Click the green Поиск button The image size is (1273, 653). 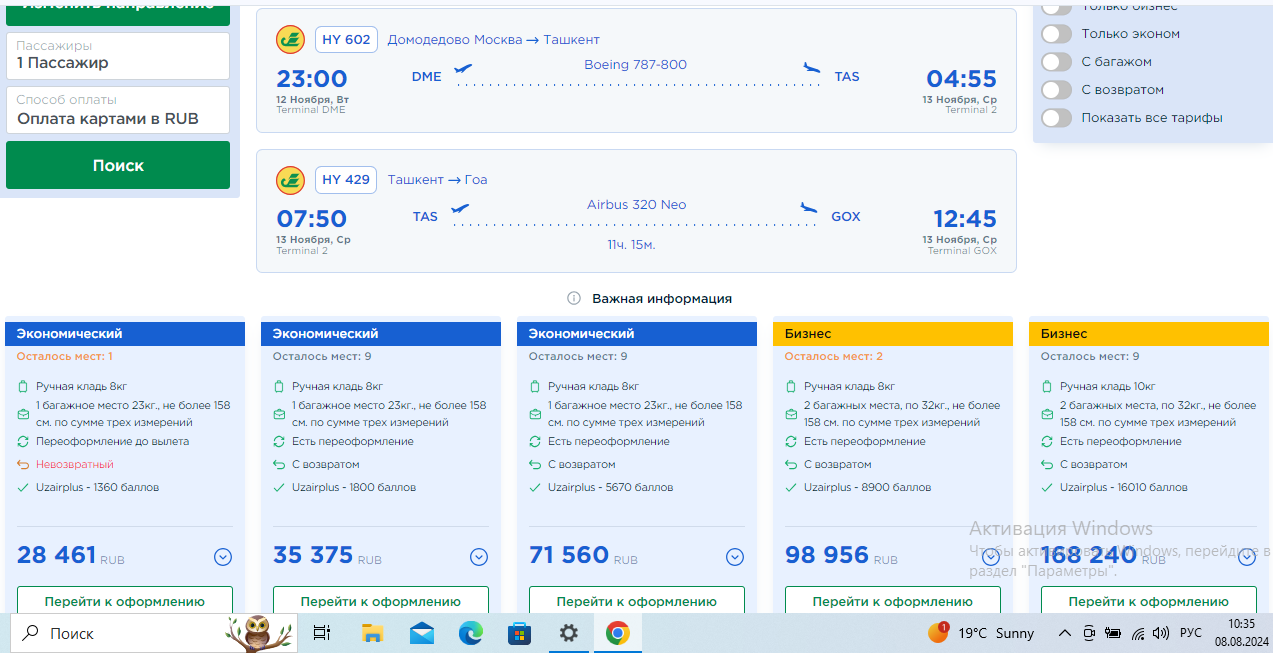[x=118, y=165]
